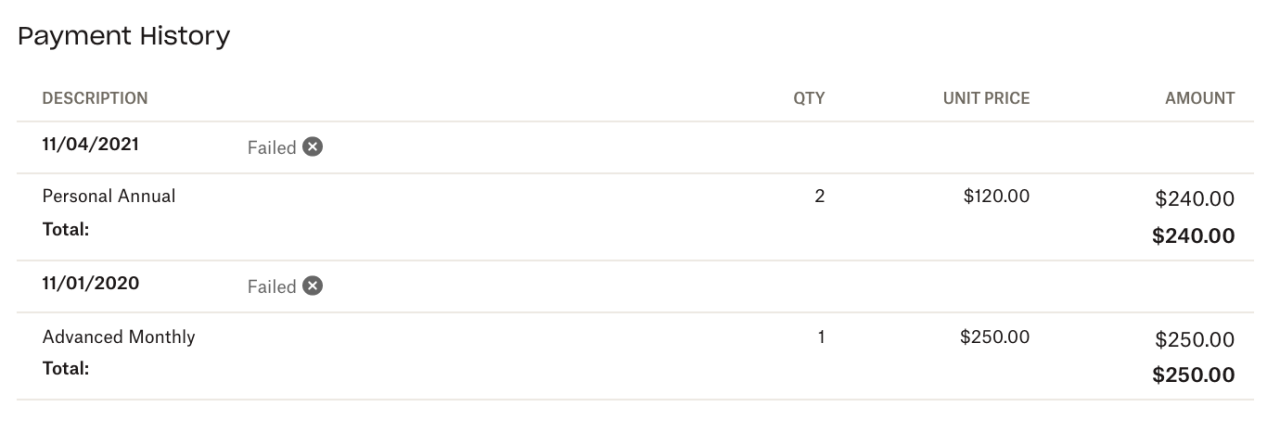Click the Failed status label for 11/04/2021
Image resolution: width=1280 pixels, height=432 pixels.
[x=272, y=148]
